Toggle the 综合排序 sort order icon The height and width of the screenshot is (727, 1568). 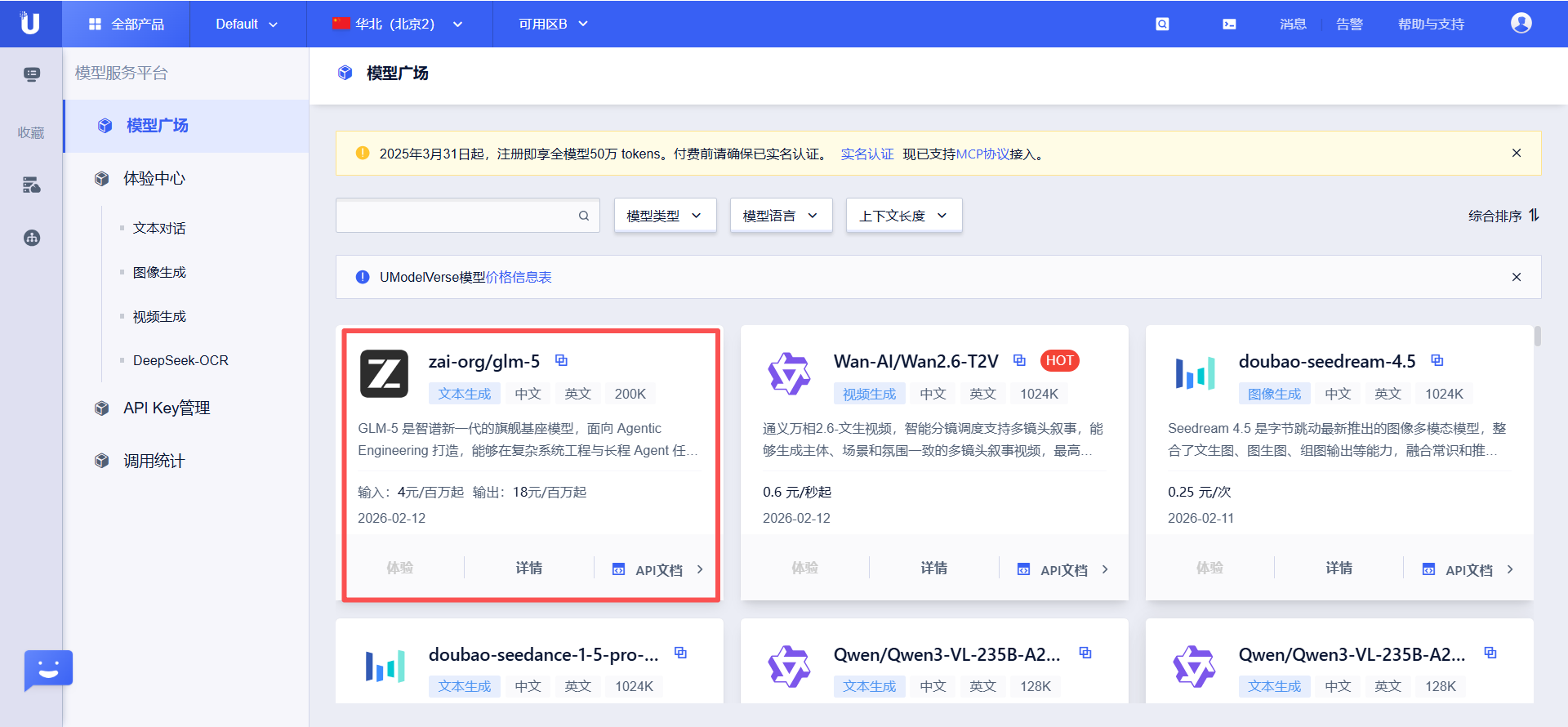click(1534, 215)
